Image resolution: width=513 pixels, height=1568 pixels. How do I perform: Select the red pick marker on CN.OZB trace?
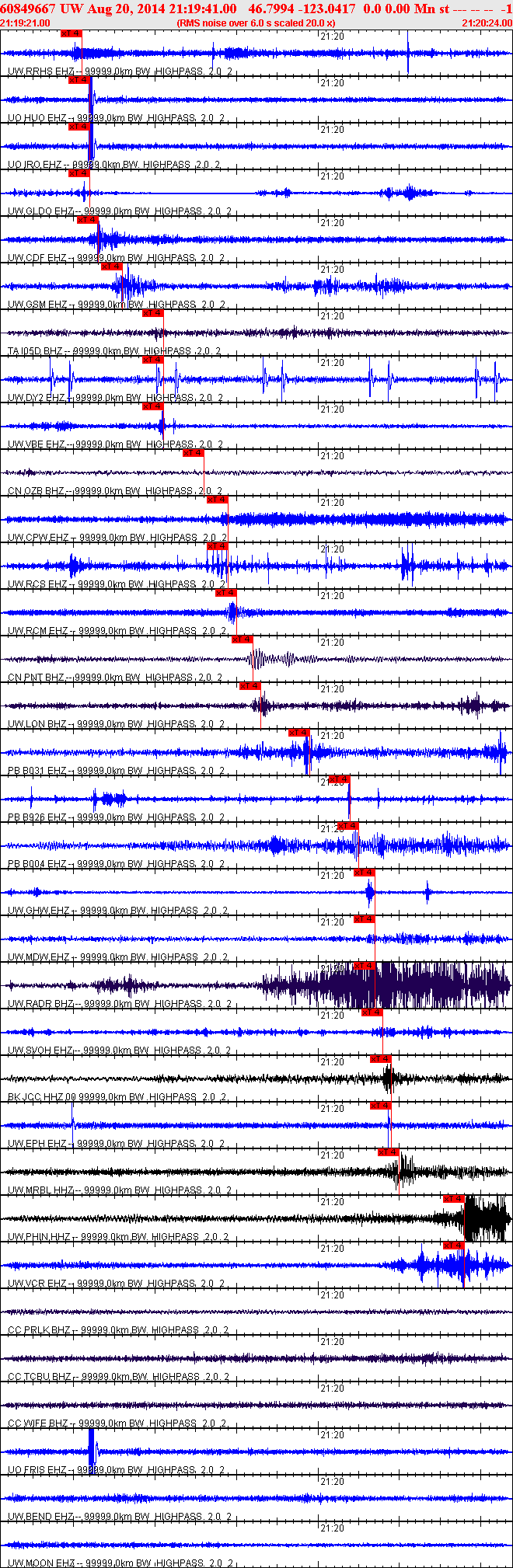(193, 453)
